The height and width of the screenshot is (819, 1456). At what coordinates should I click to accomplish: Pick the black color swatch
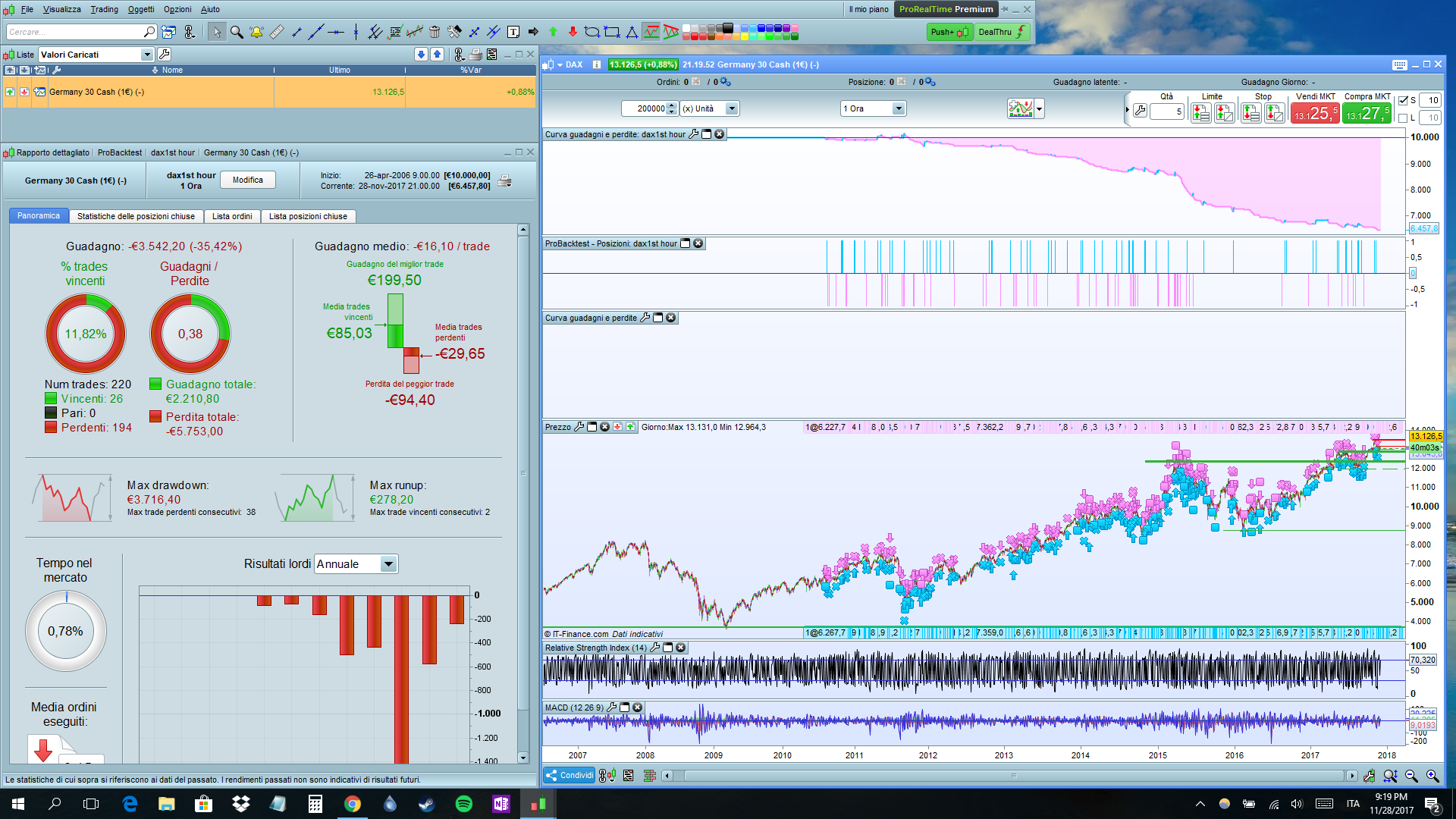728,28
